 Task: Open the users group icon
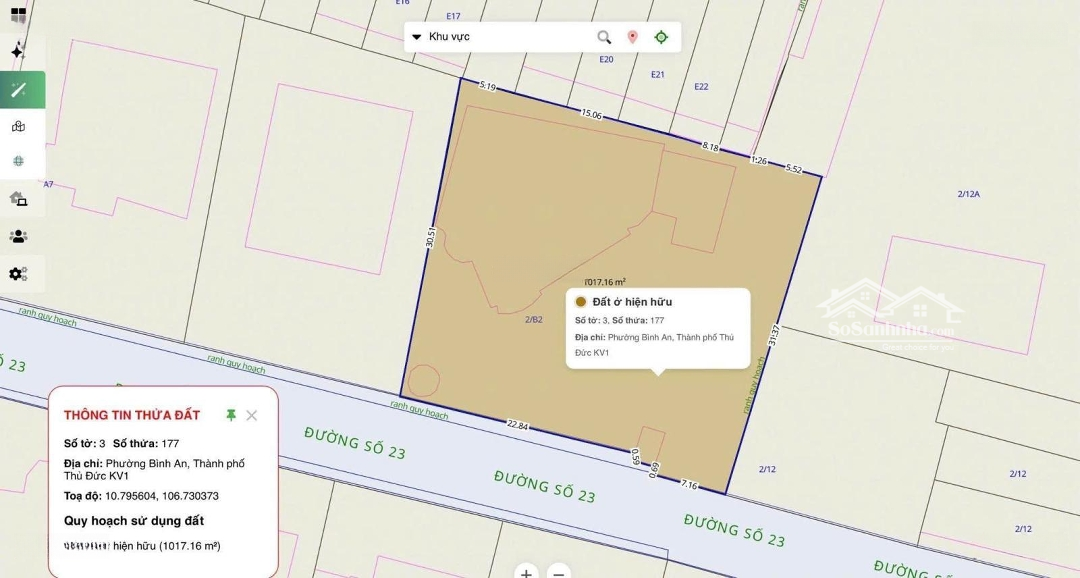click(18, 237)
